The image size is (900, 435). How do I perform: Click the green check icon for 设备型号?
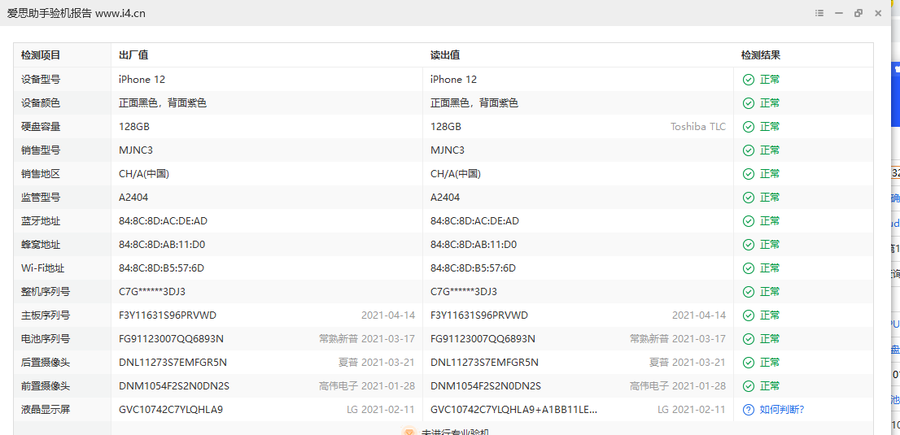coord(747,79)
